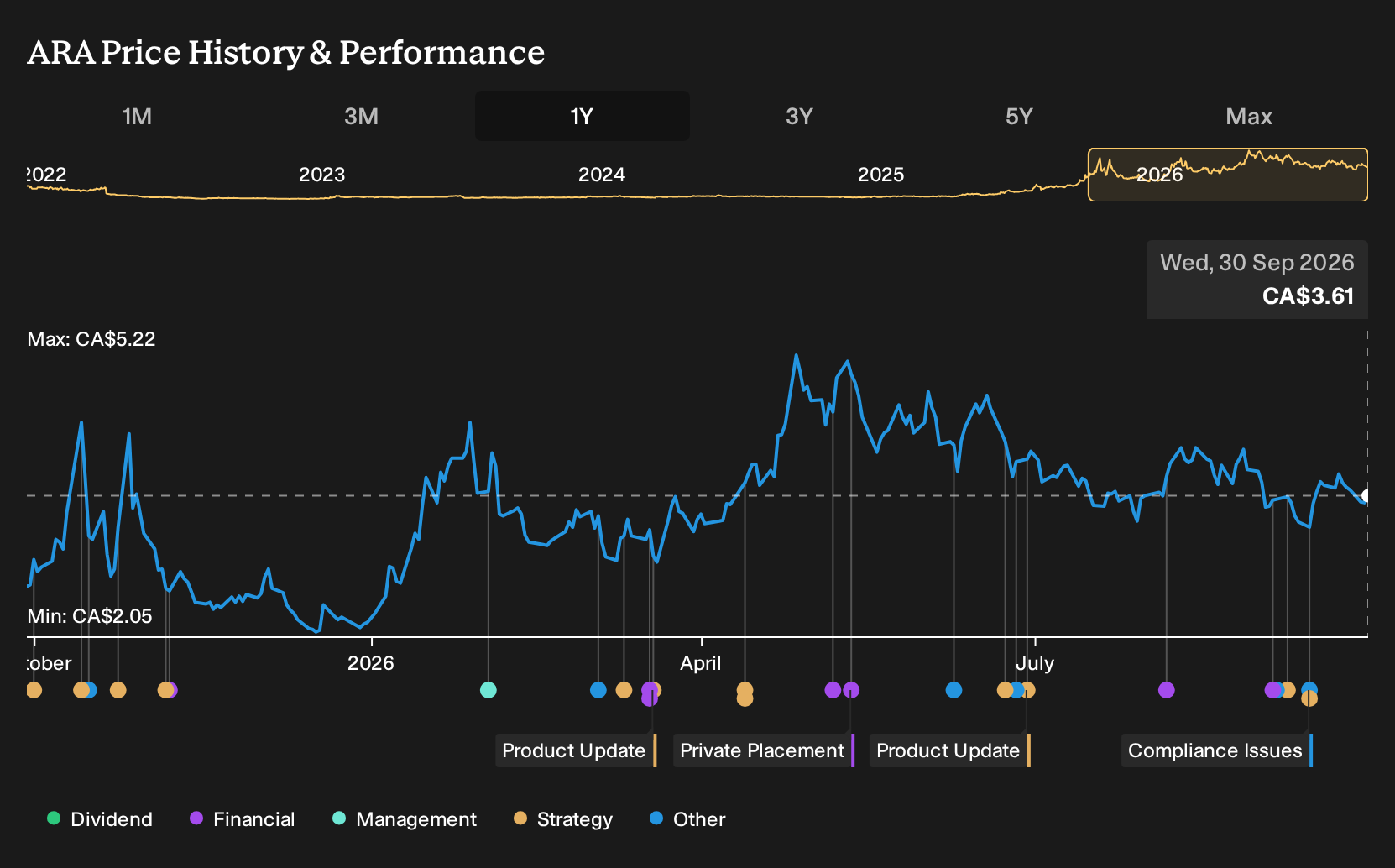Click the CA$3.61 price in the tooltip

(1308, 296)
